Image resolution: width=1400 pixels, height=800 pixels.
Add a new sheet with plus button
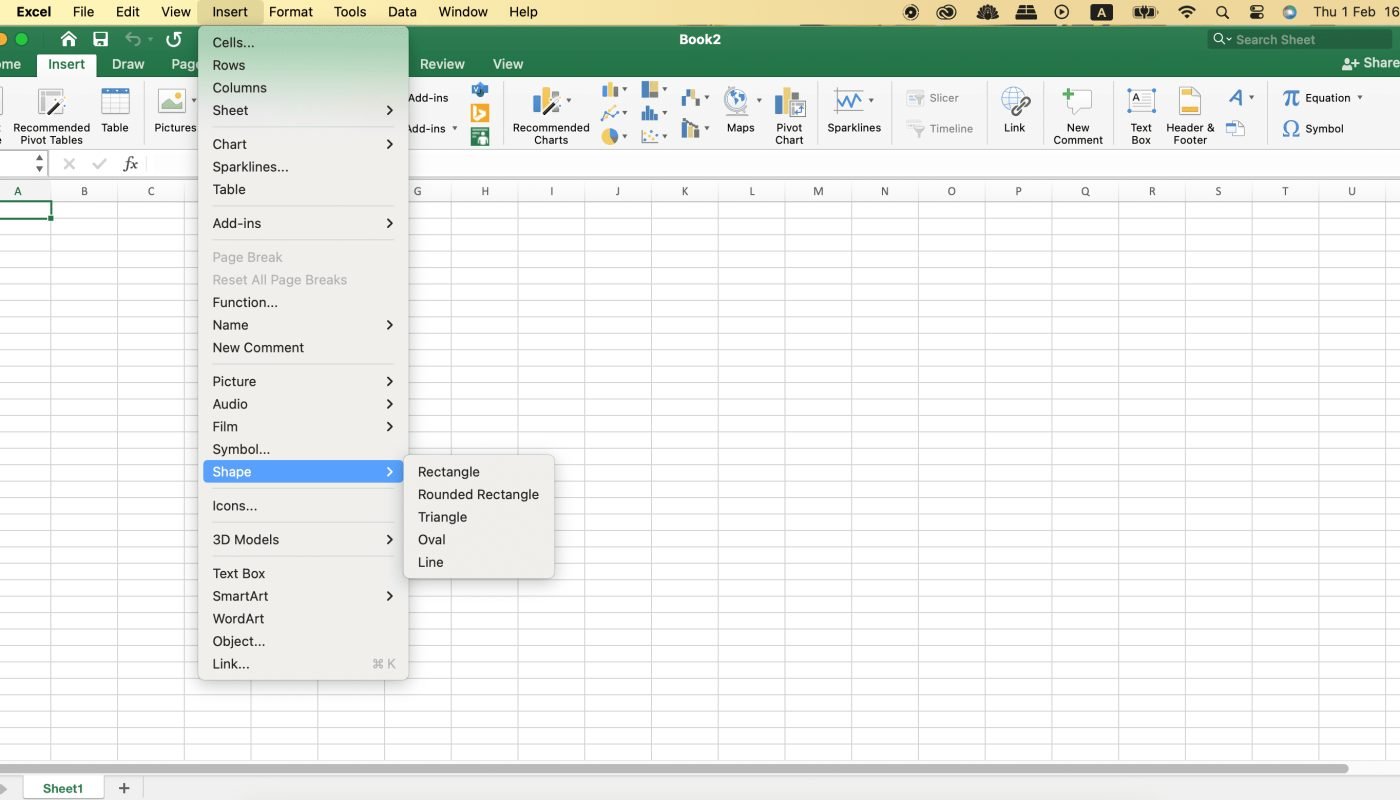click(124, 788)
